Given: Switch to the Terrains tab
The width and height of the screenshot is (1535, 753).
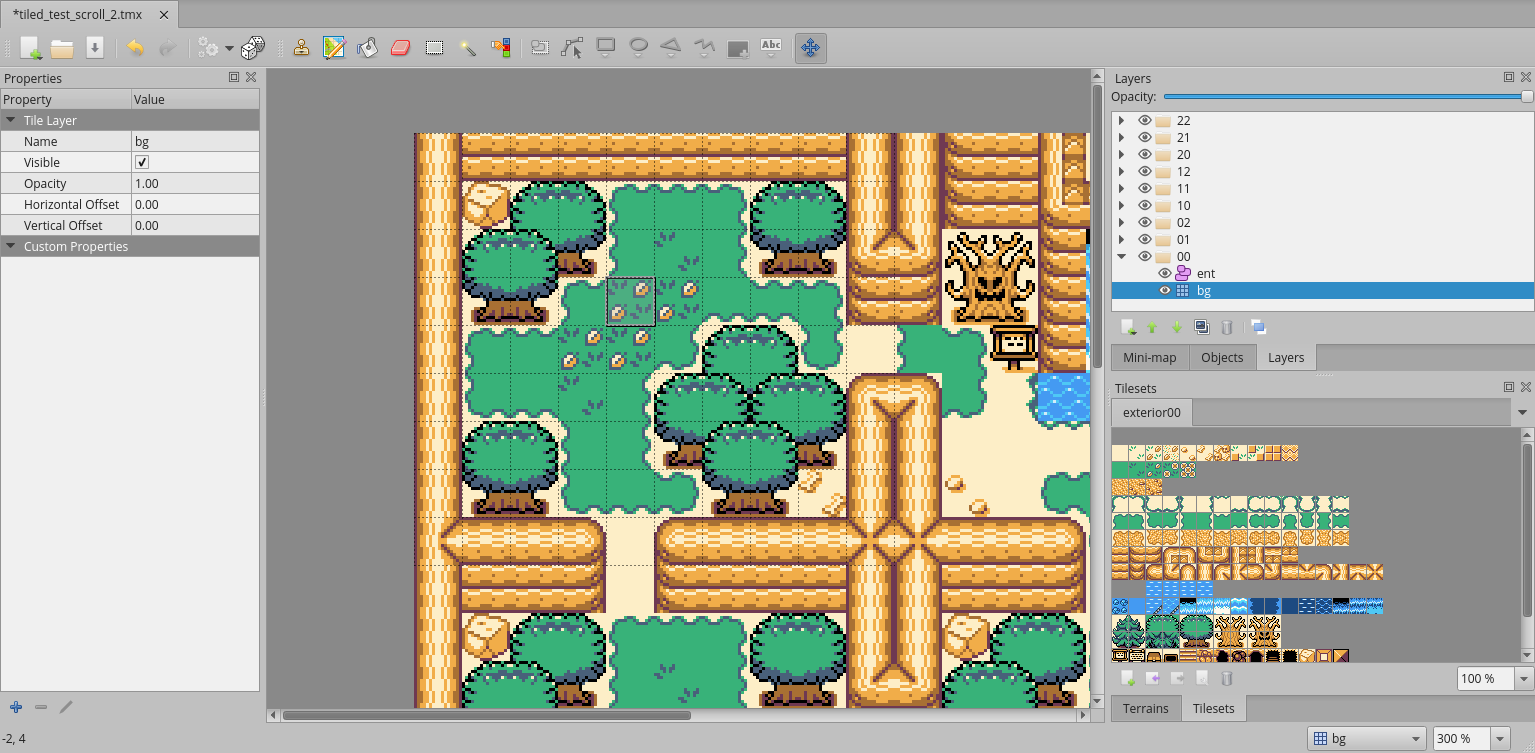Looking at the screenshot, I should pos(1145,708).
